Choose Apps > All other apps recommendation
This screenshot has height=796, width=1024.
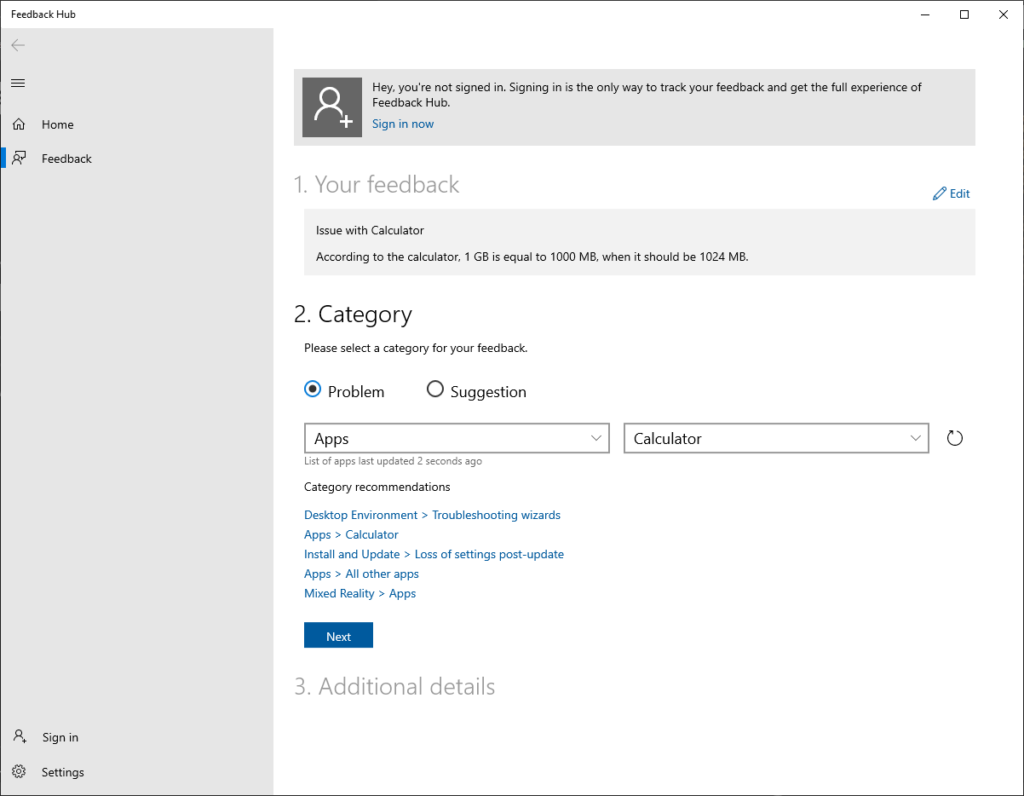click(x=361, y=573)
